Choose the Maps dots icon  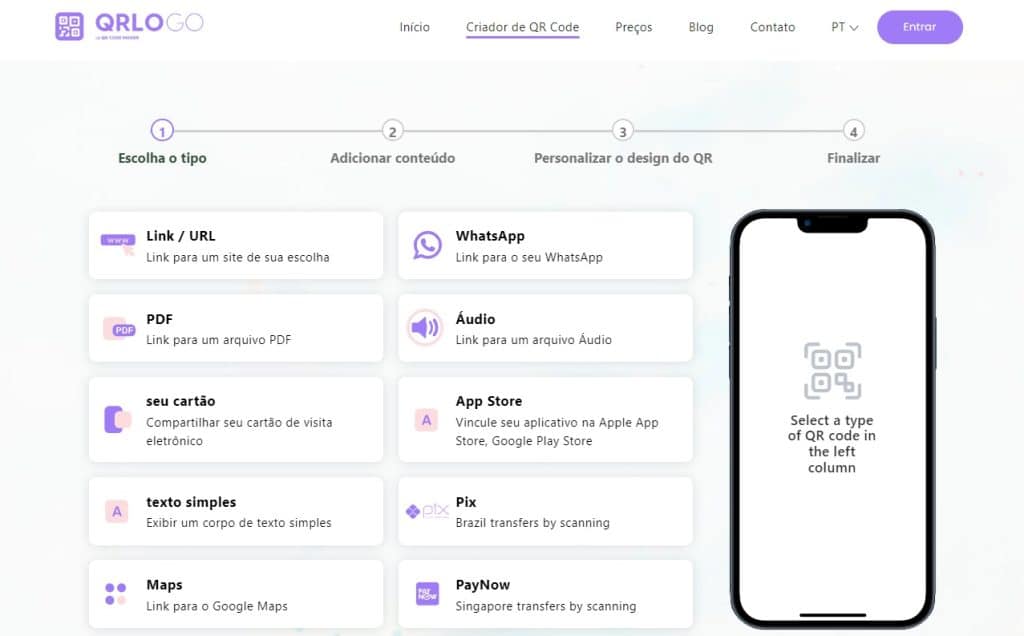116,594
